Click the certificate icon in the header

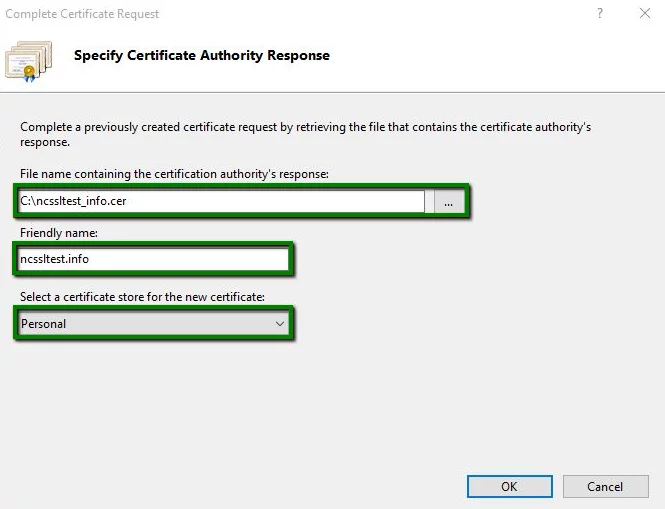30,58
